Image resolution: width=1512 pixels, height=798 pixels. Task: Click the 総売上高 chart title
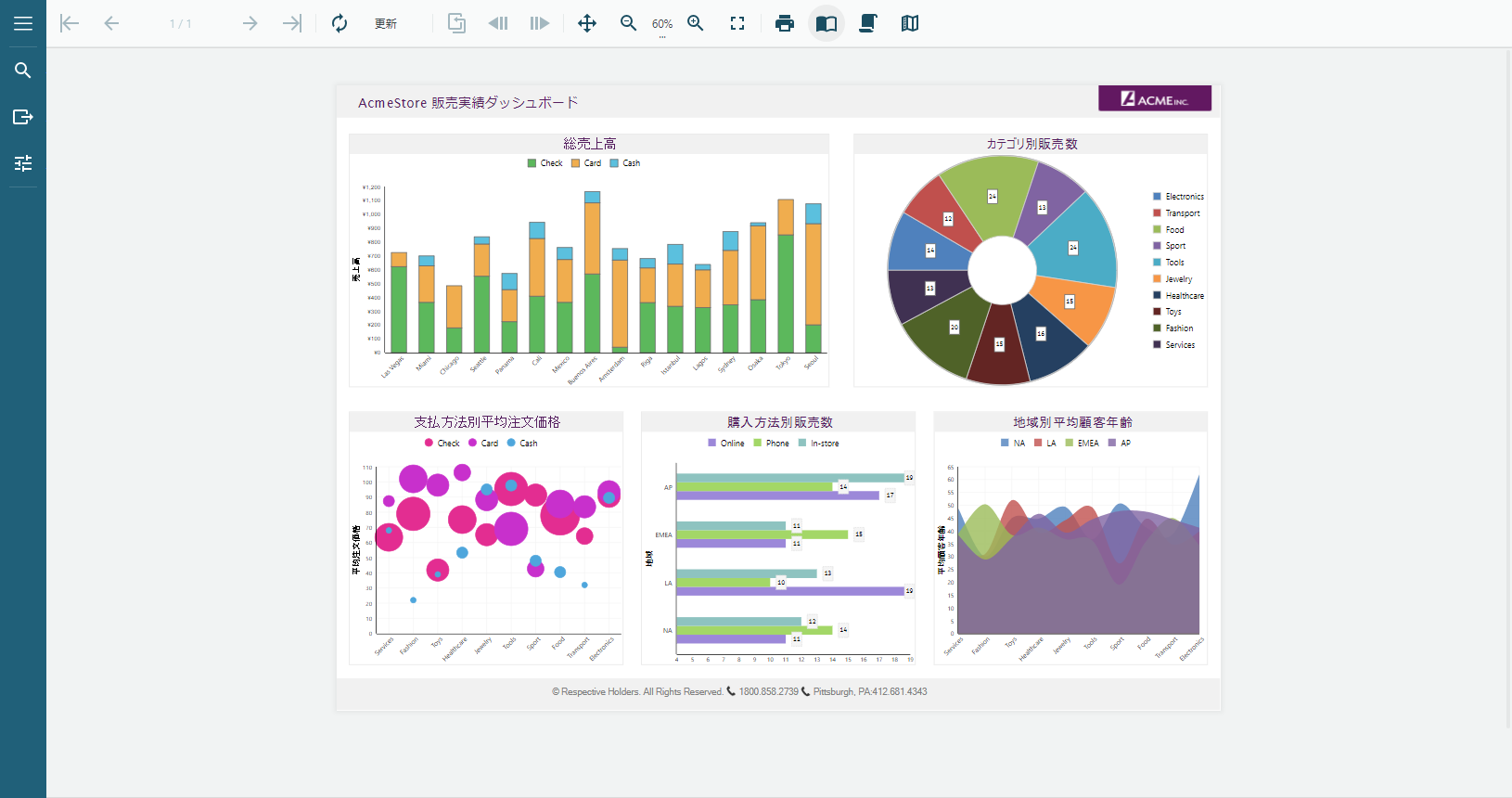590,144
